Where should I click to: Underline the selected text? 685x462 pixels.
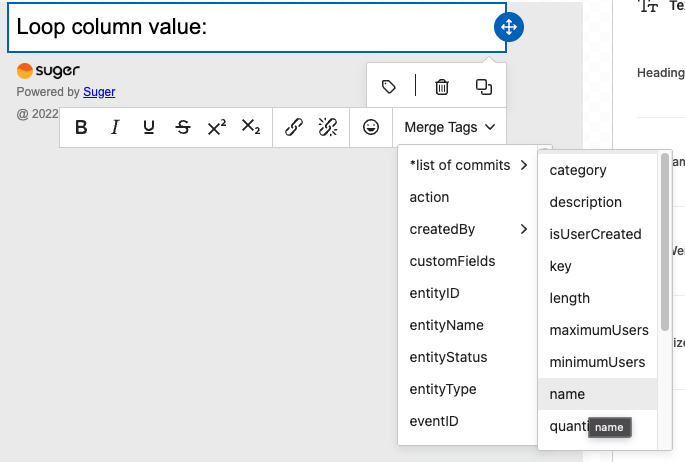(x=149, y=128)
